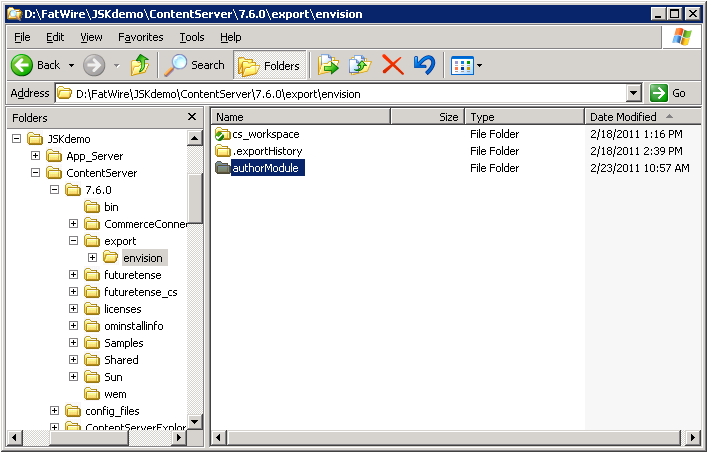Collapse the 7.6.0 tree node
Image resolution: width=708 pixels, height=453 pixels.
[54, 190]
